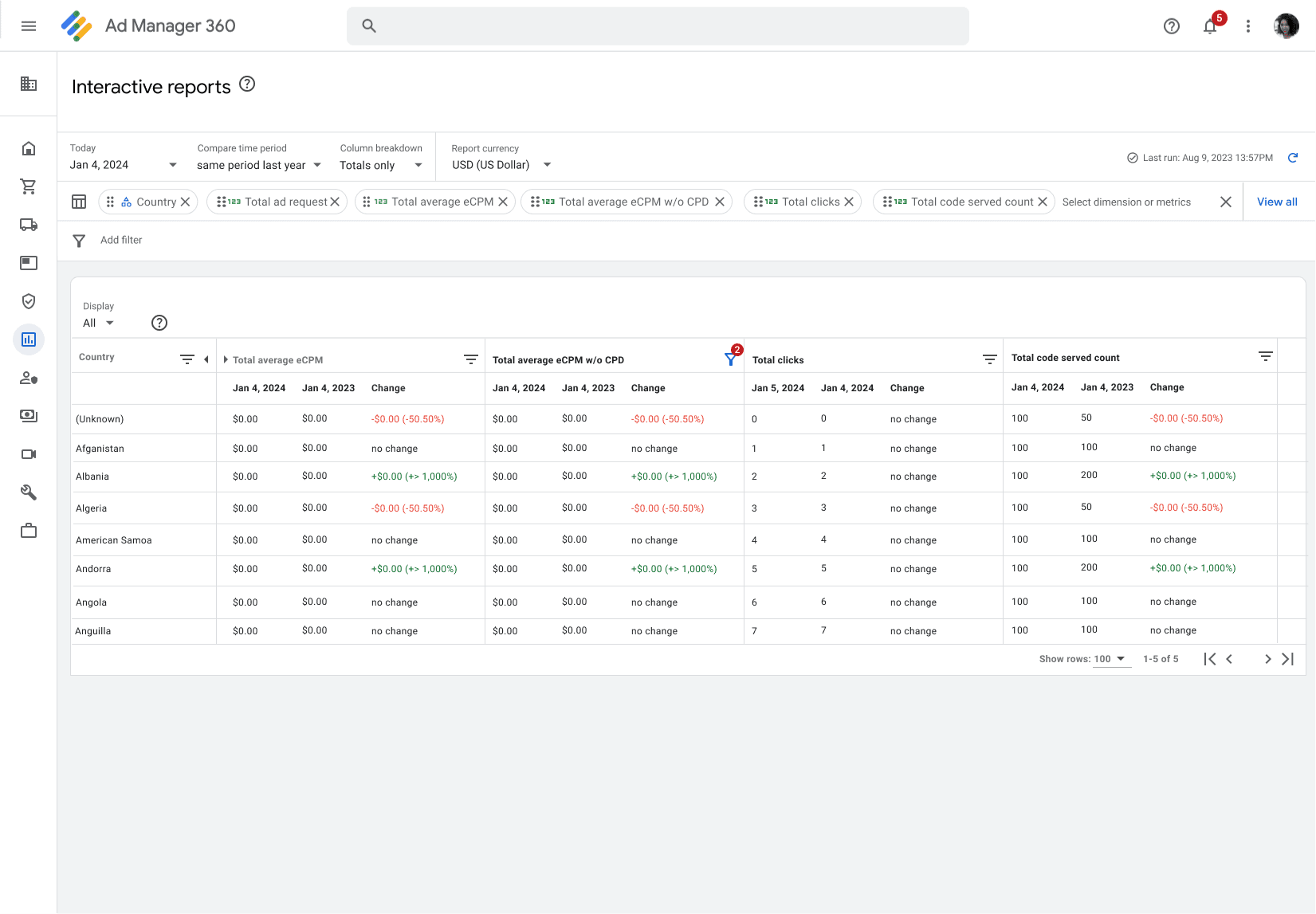Viewport: 1316px width, 914px height.
Task: Click the Add filter funnel icon
Action: [x=79, y=241]
